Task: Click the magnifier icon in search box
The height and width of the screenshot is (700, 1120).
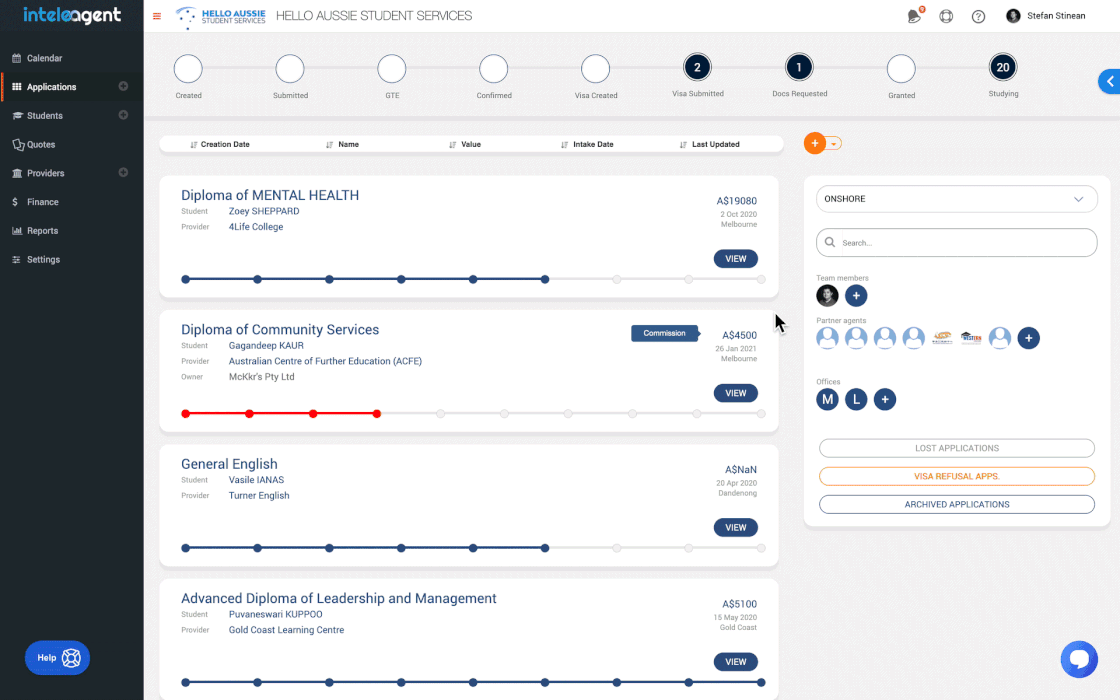Action: (829, 242)
